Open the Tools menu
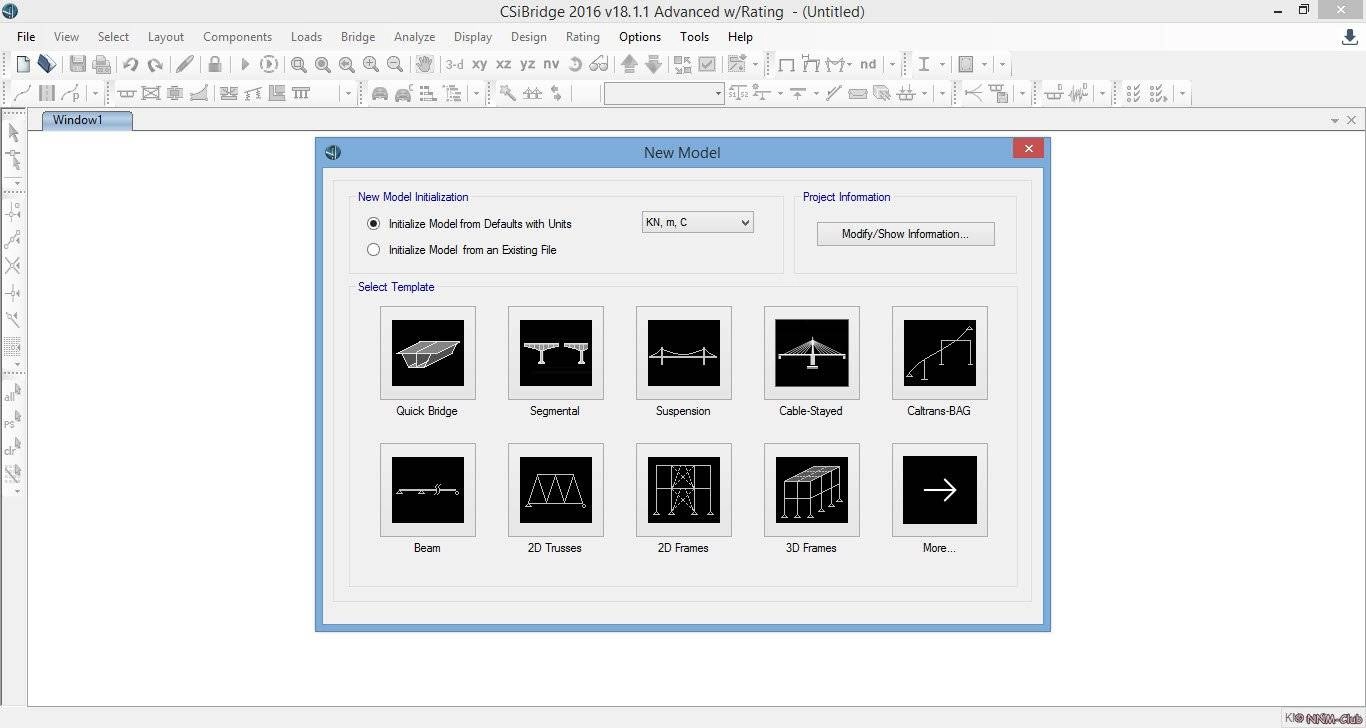Image resolution: width=1366 pixels, height=728 pixels. tap(695, 37)
